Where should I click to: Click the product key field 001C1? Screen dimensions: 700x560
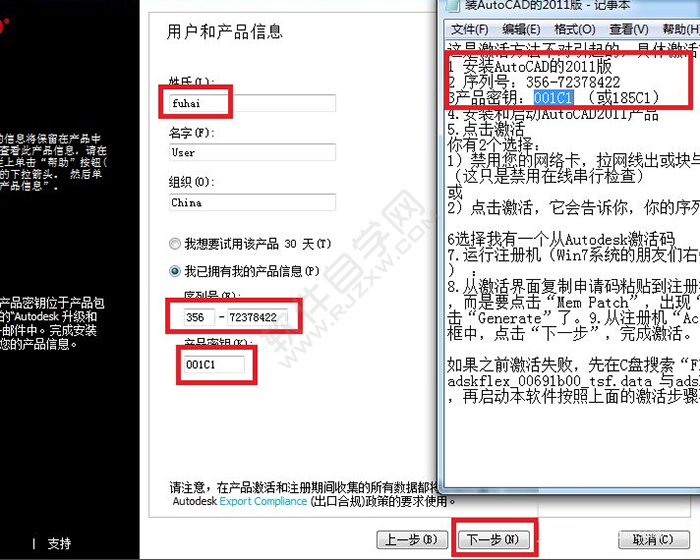214,364
